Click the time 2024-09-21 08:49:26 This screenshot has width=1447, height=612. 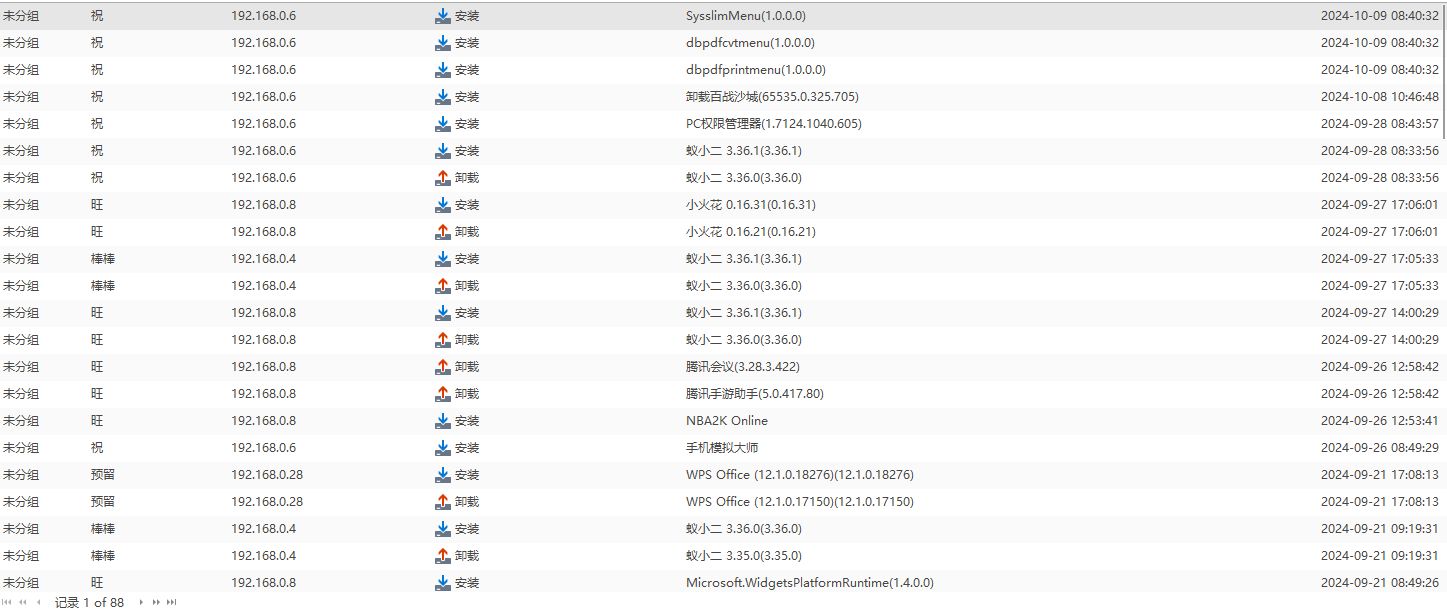click(1380, 583)
